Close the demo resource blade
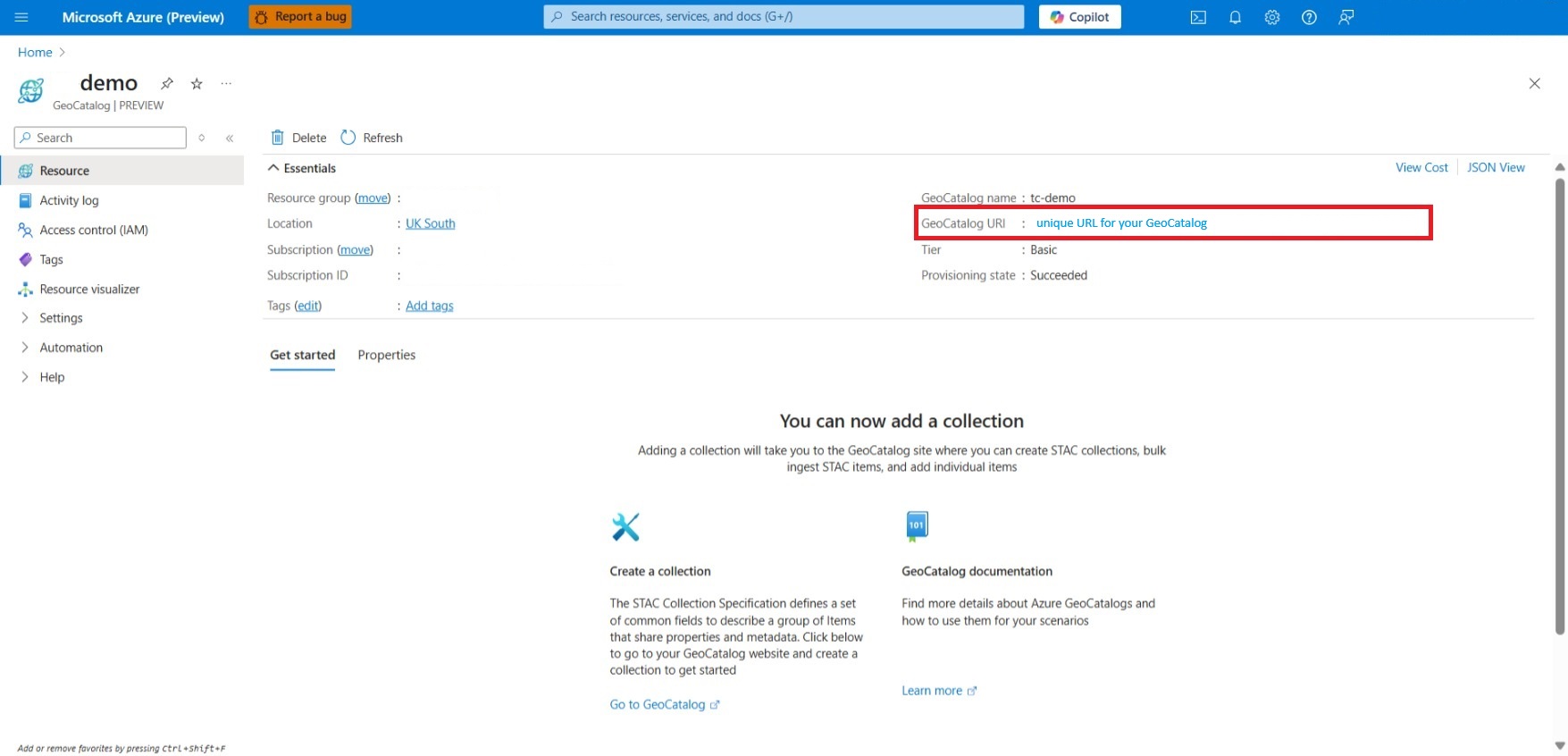1568x756 pixels. click(1534, 83)
